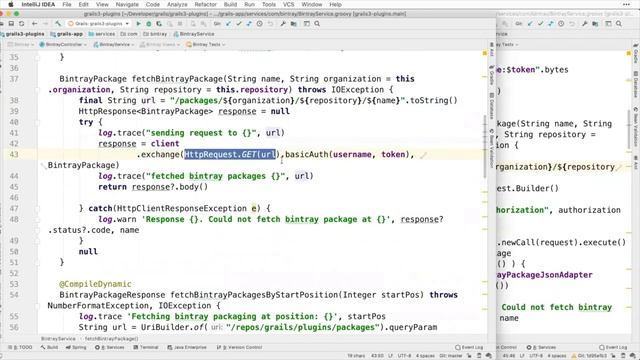Open the Apple menu
Image resolution: width=640 pixels, height=360 pixels.
pyautogui.click(x=11, y=4)
